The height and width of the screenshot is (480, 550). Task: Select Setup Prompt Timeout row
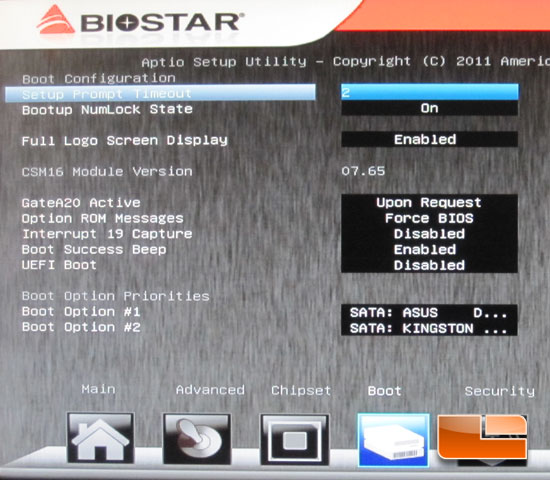(x=160, y=93)
